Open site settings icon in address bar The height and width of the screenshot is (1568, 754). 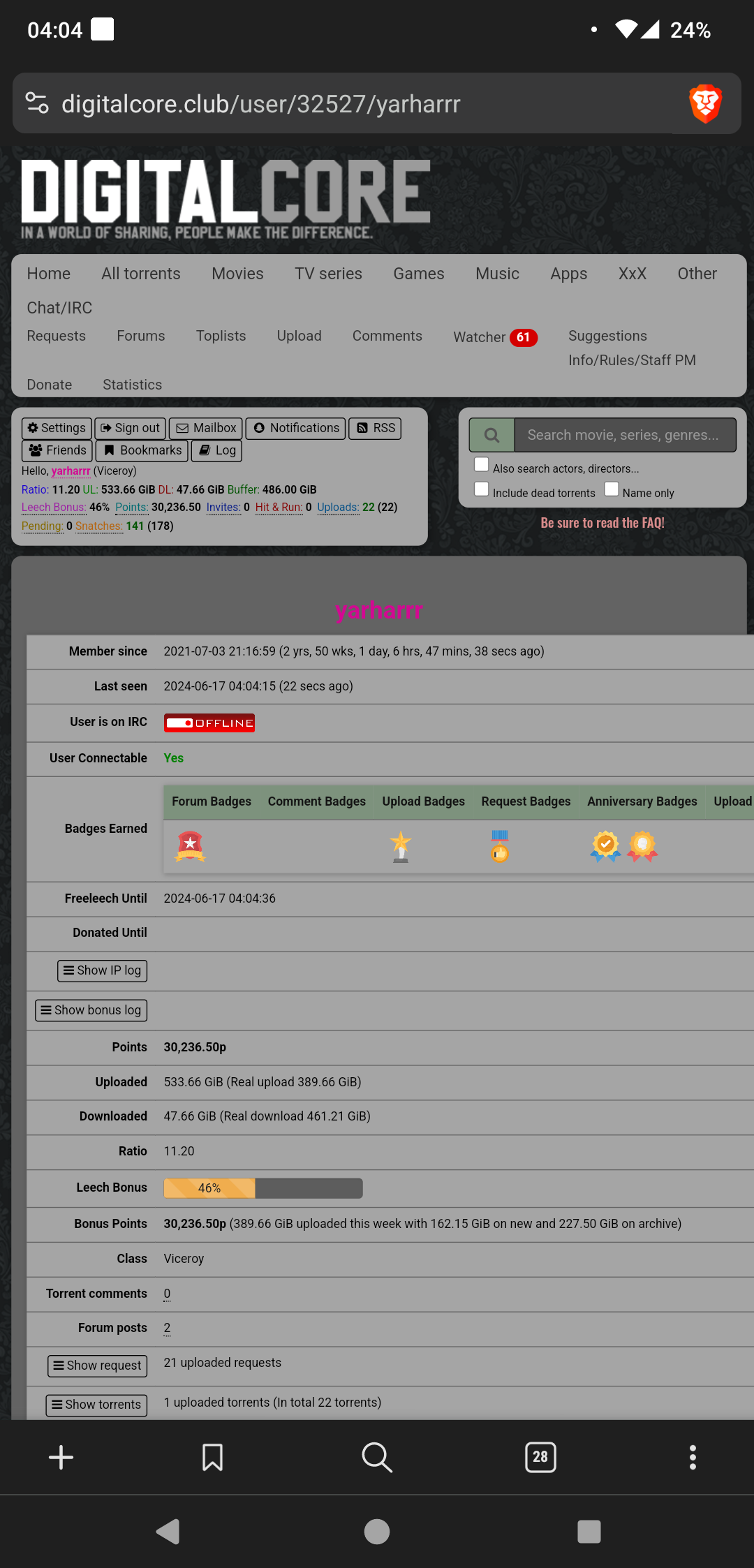(37, 103)
